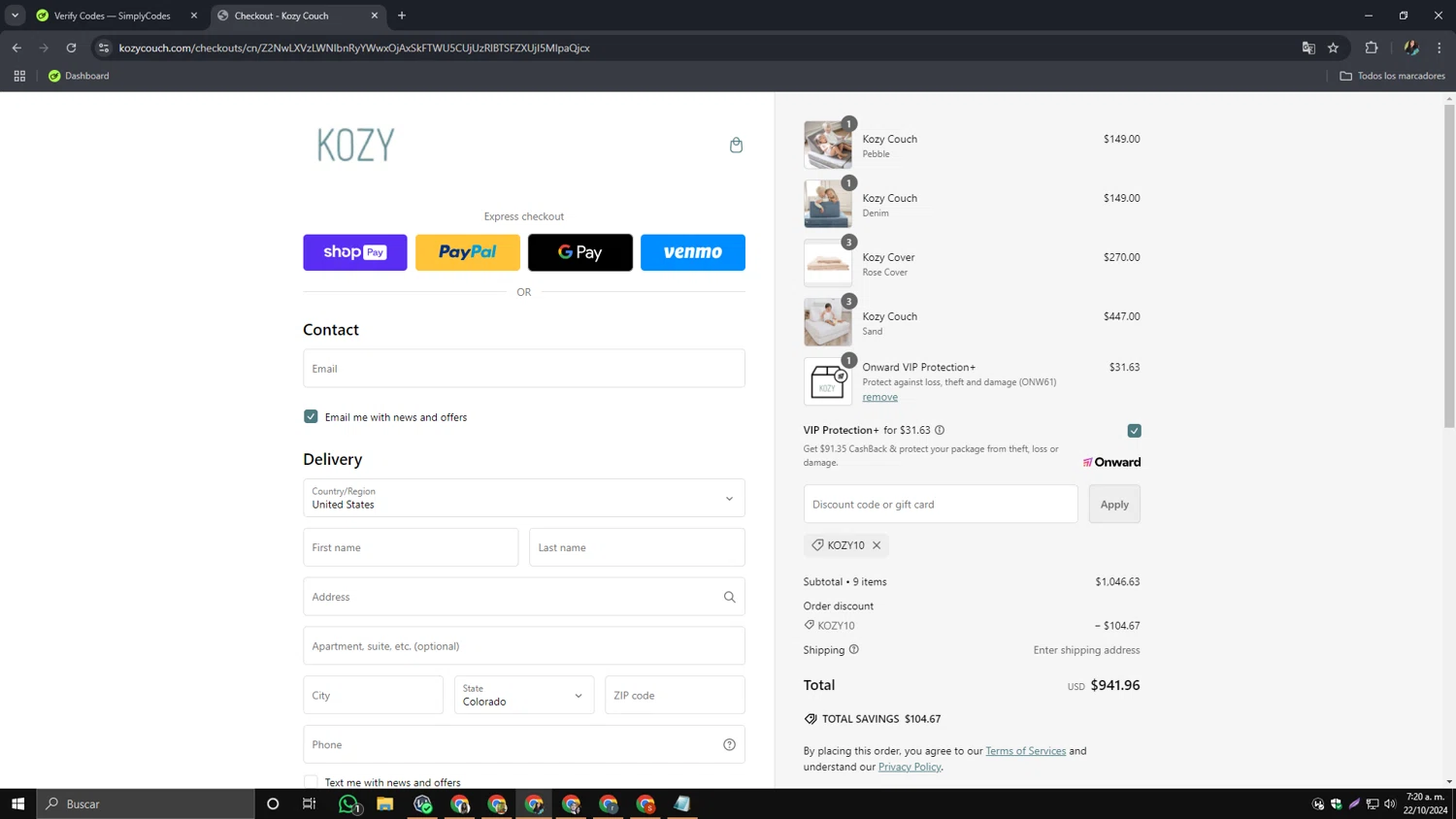Open the browser profile avatar
This screenshot has width=1456, height=819.
coord(1410,48)
